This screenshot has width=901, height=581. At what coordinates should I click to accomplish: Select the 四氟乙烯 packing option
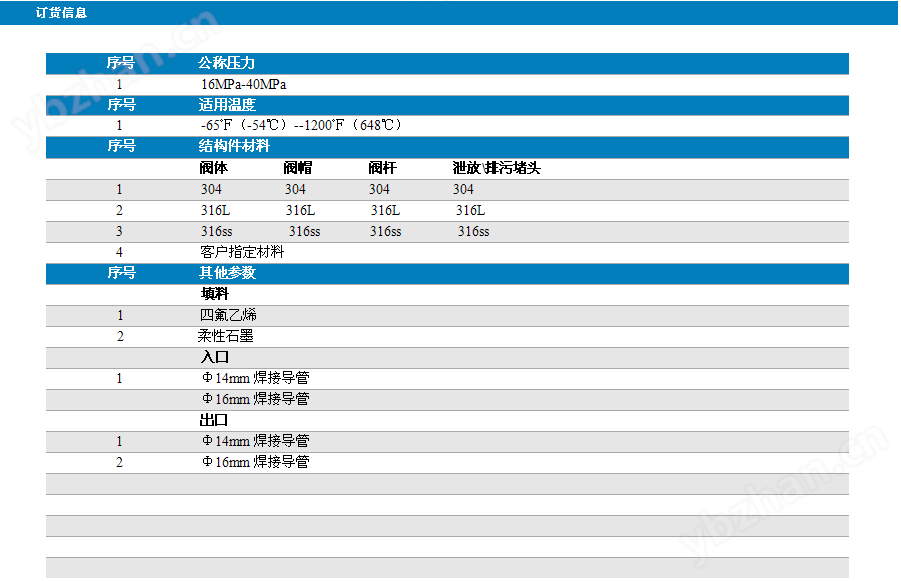pyautogui.click(x=228, y=315)
